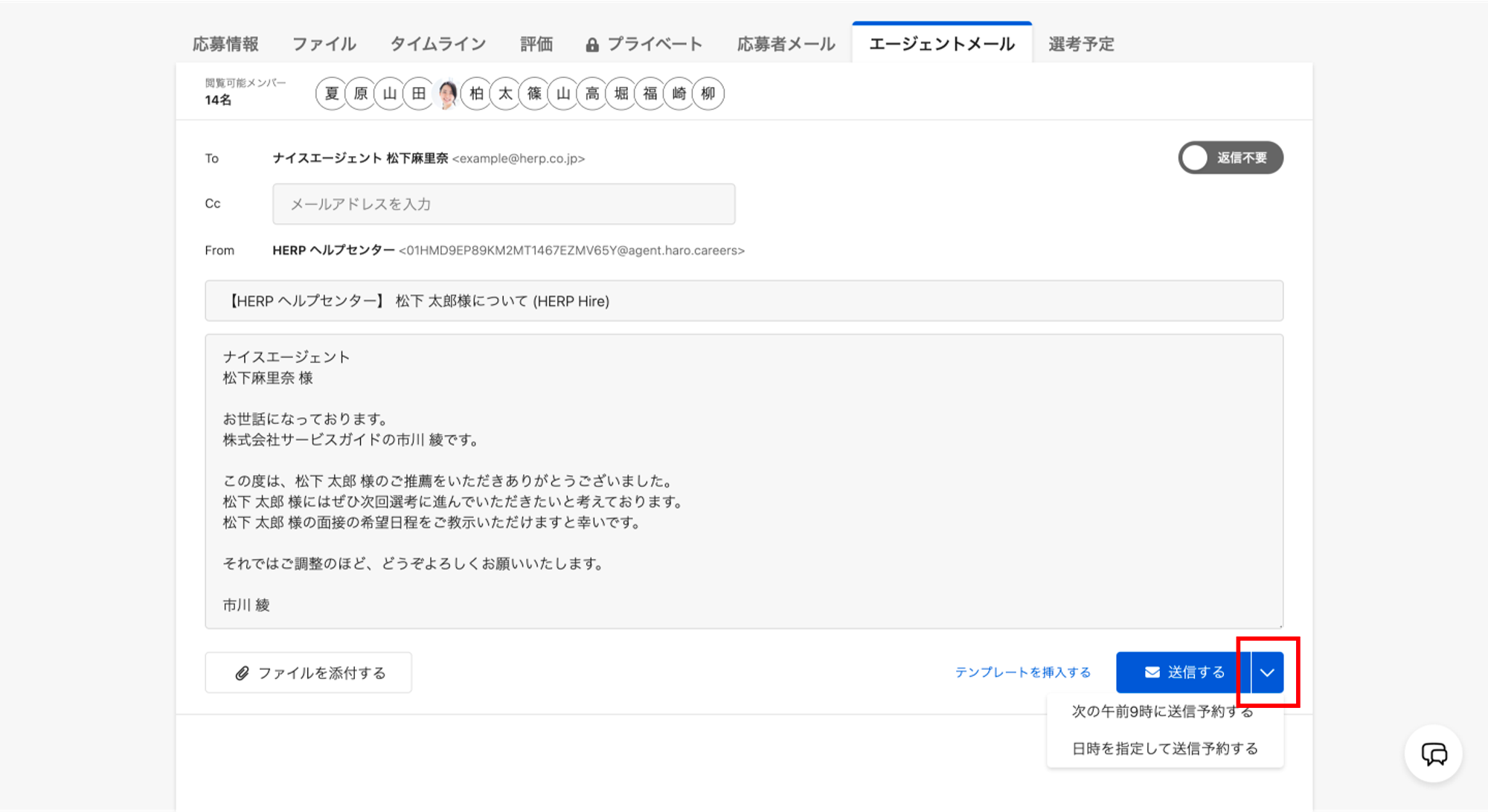Click the 福 member avatar
This screenshot has width=1488, height=812.
[650, 94]
